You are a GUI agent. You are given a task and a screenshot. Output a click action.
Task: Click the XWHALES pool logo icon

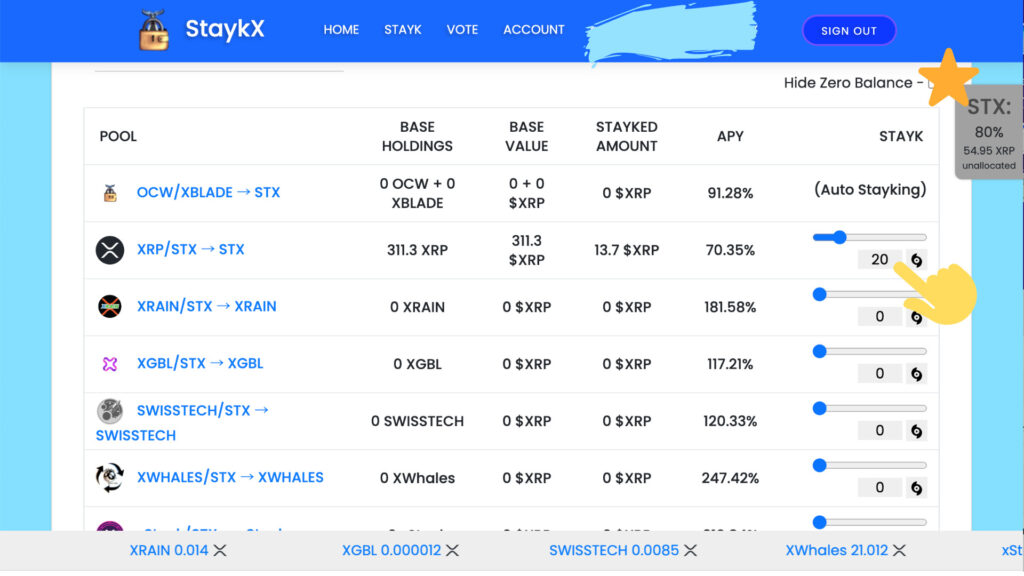(x=110, y=477)
